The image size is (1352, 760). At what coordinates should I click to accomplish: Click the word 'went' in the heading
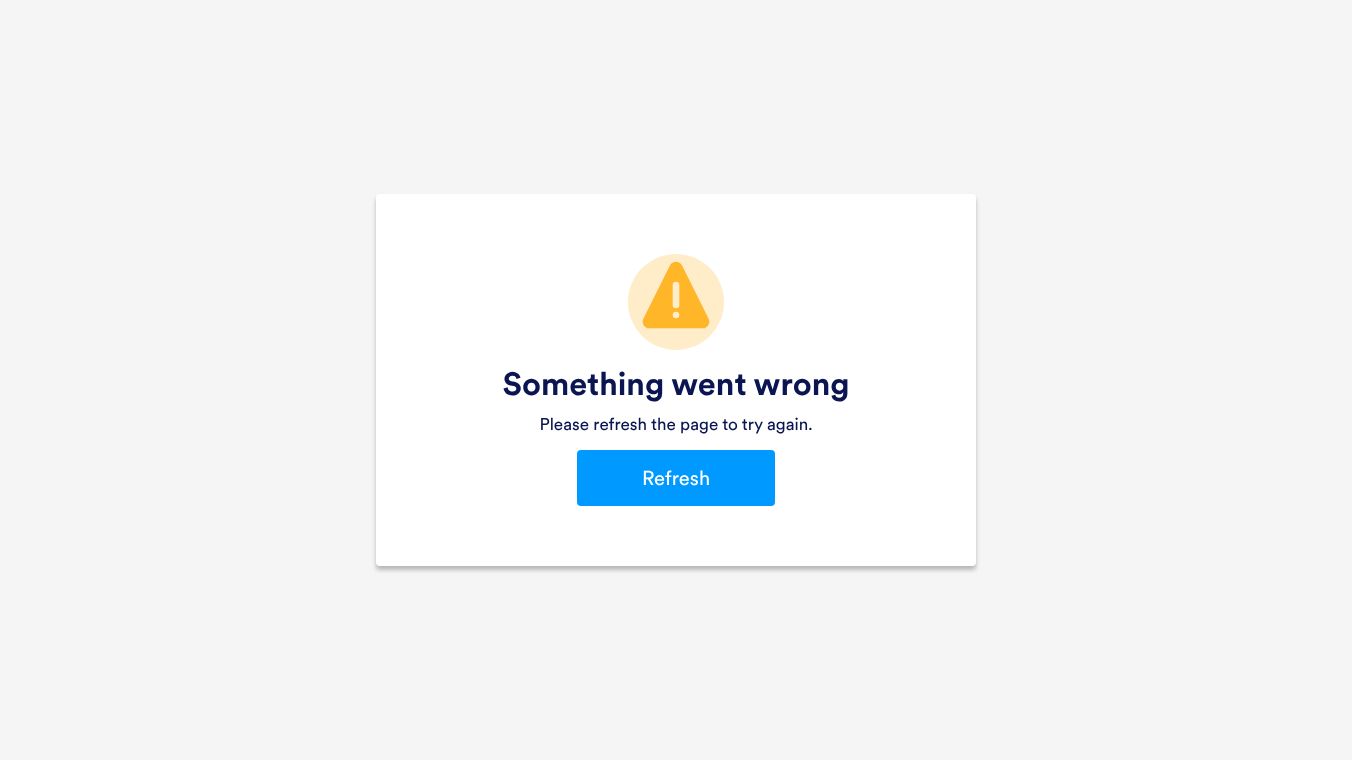pos(712,385)
